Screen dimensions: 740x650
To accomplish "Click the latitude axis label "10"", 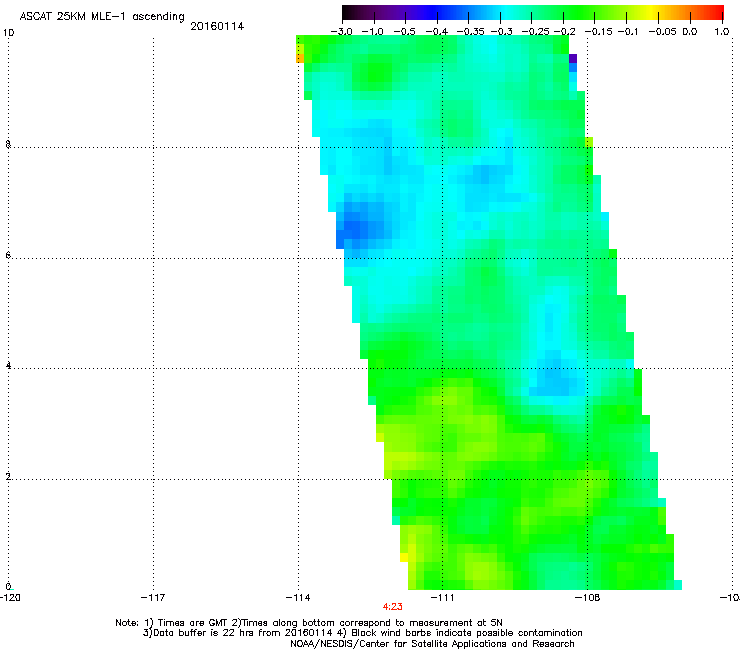I will (x=8, y=33).
